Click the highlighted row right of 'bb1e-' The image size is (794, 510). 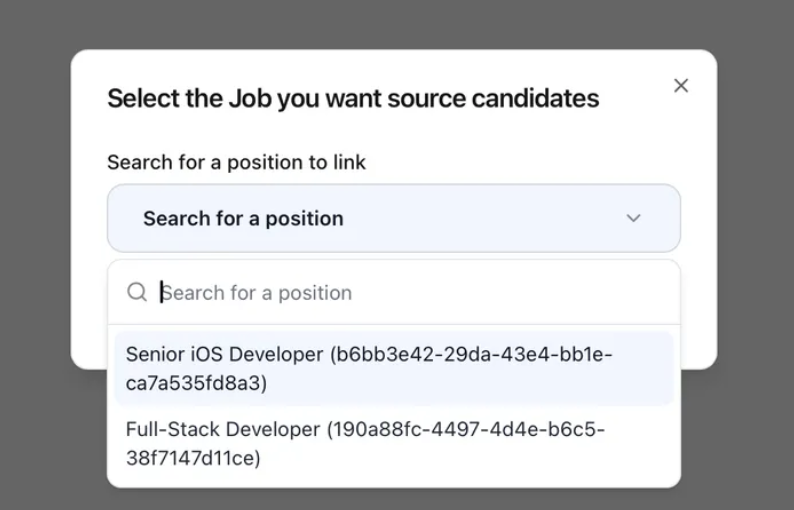(643, 354)
